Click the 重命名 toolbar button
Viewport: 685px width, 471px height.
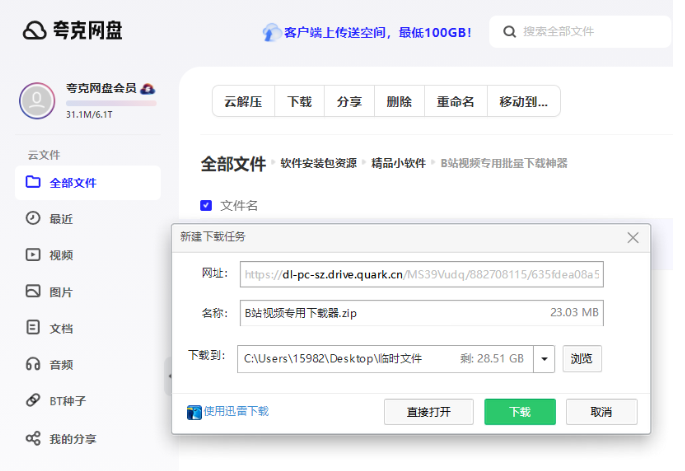pos(456,101)
